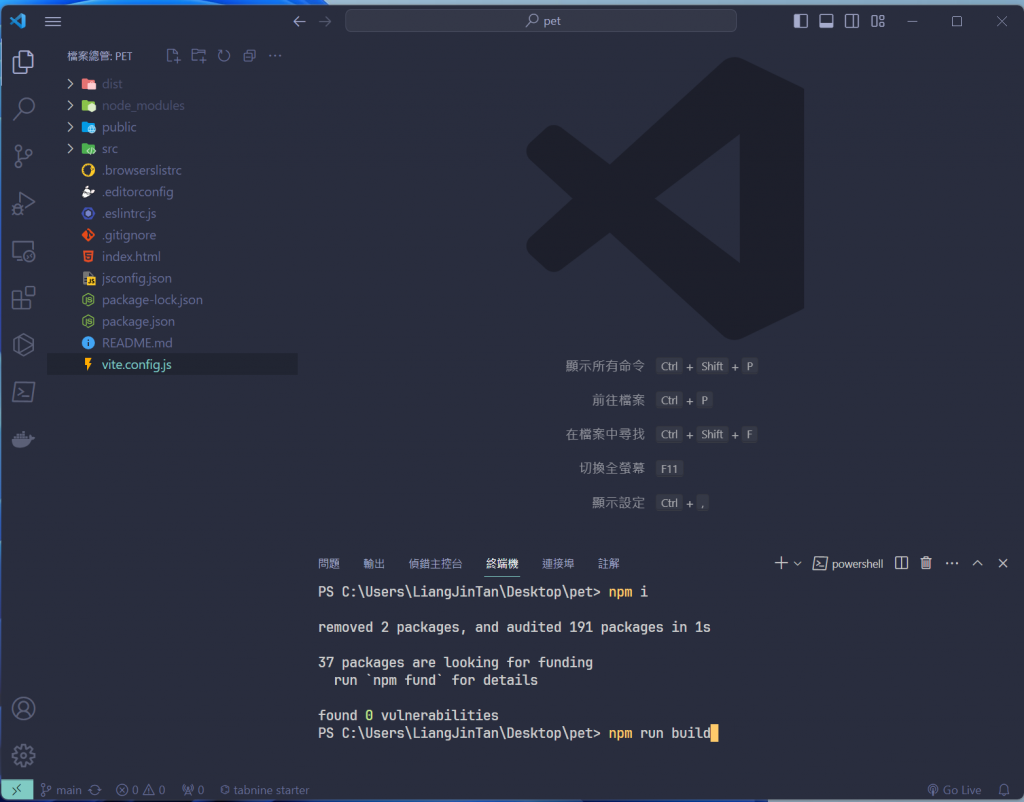Viewport: 1024px width, 802px height.
Task: Go back with the left arrow
Action: 299,22
